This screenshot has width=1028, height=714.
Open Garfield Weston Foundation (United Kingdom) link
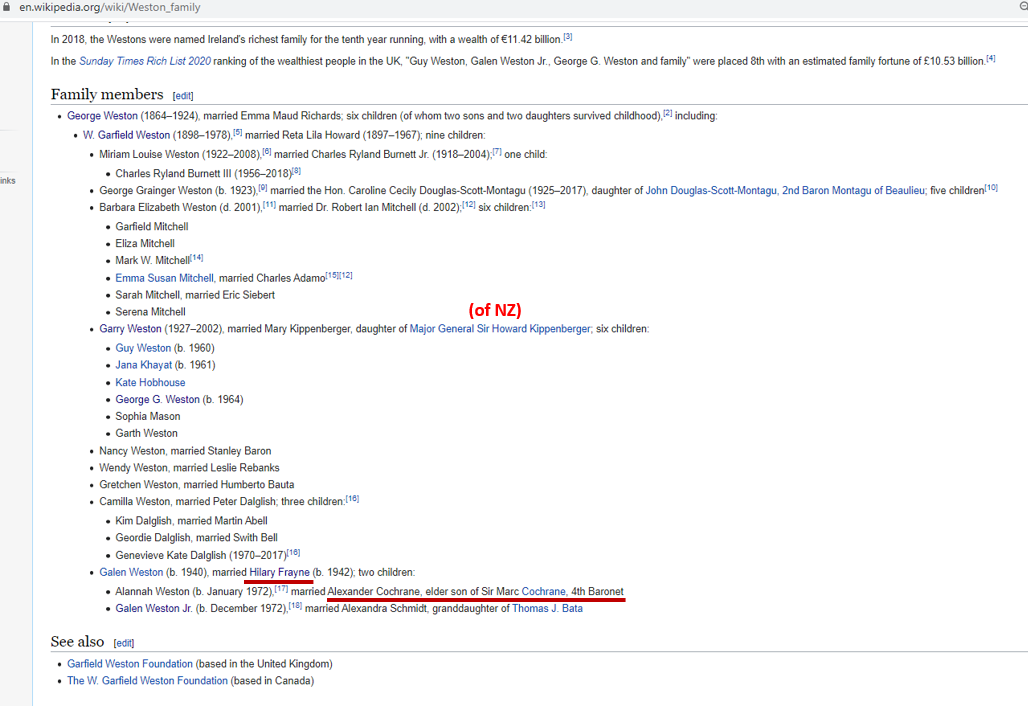tap(130, 664)
